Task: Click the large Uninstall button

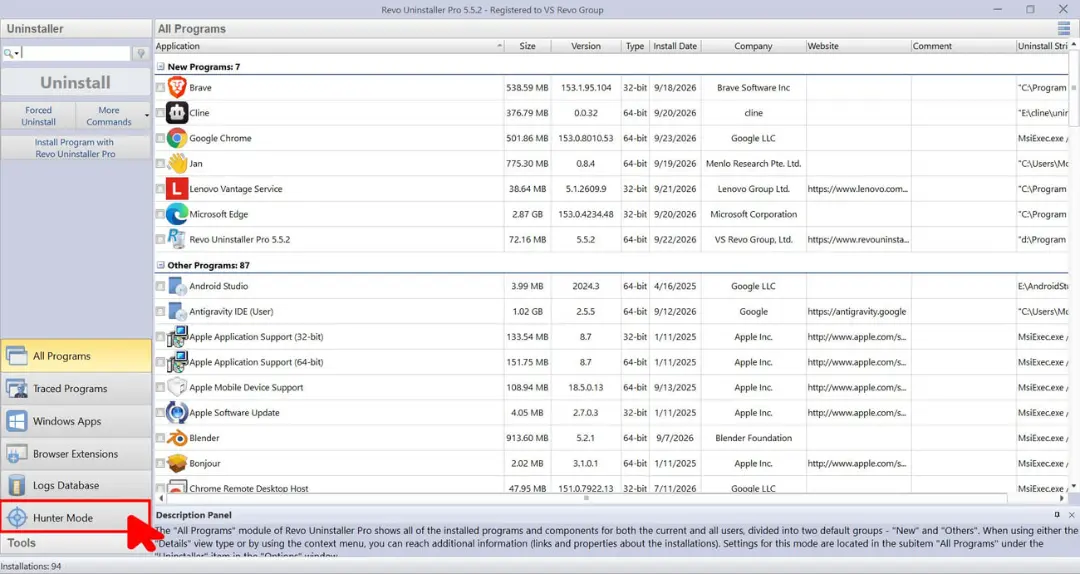Action: pos(76,83)
